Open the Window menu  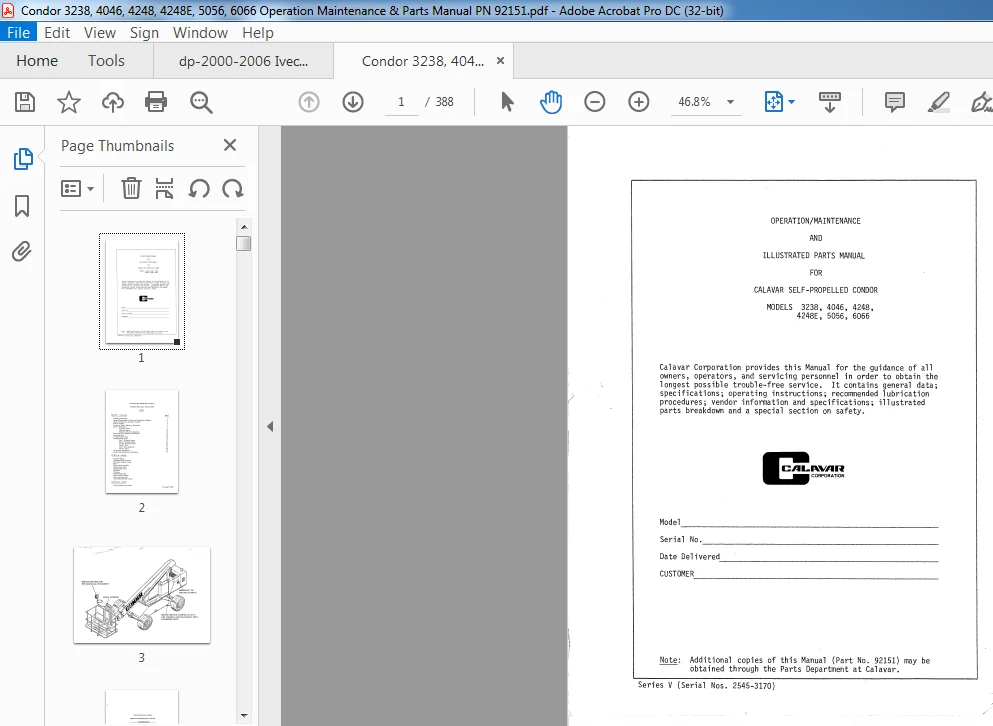pos(200,33)
